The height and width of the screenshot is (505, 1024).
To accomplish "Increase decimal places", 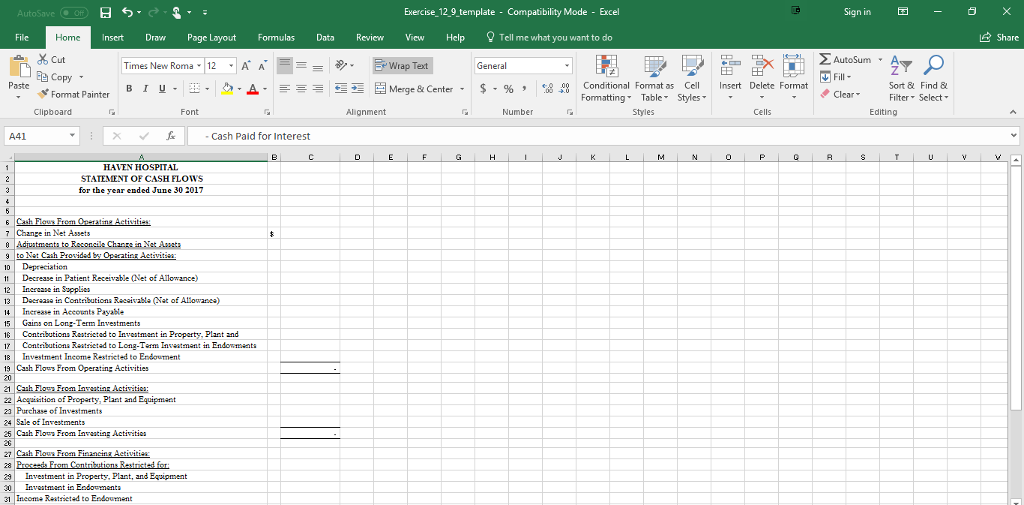I will 547,89.
